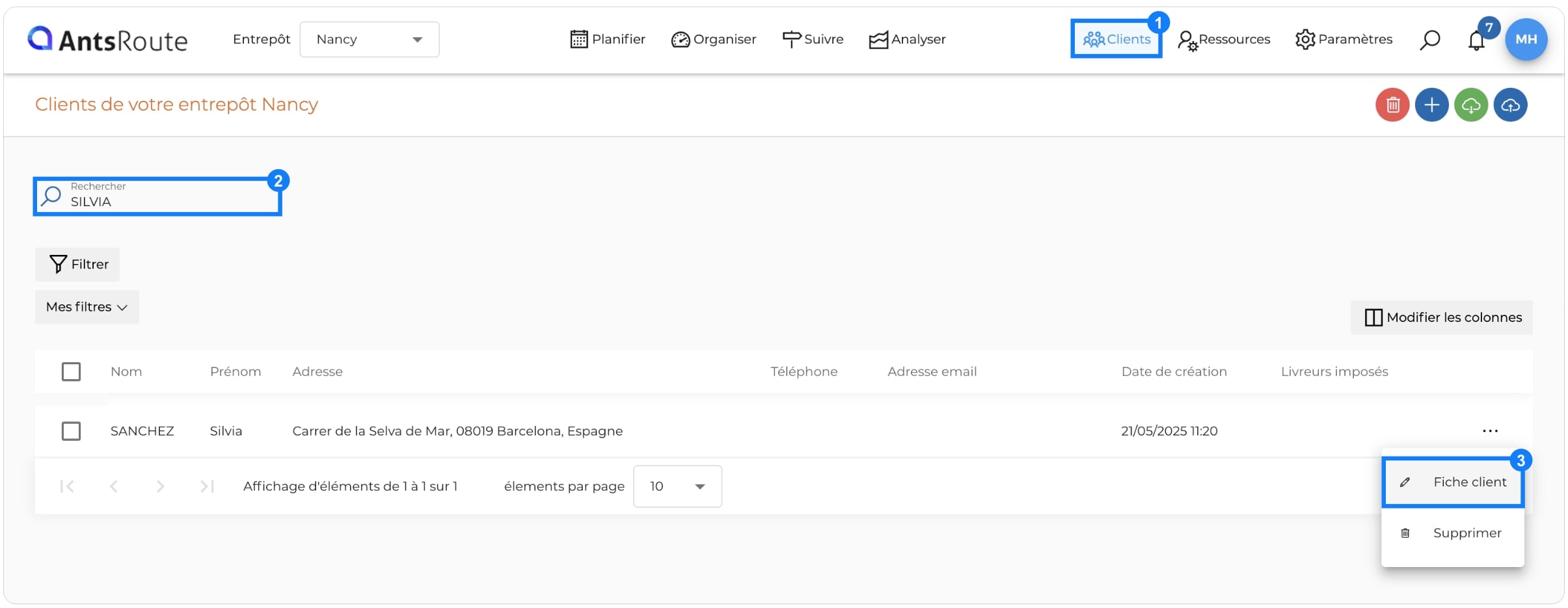Viewport: 1568px width, 608px height.
Task: Open the three-dots row actions menu
Action: [1490, 430]
